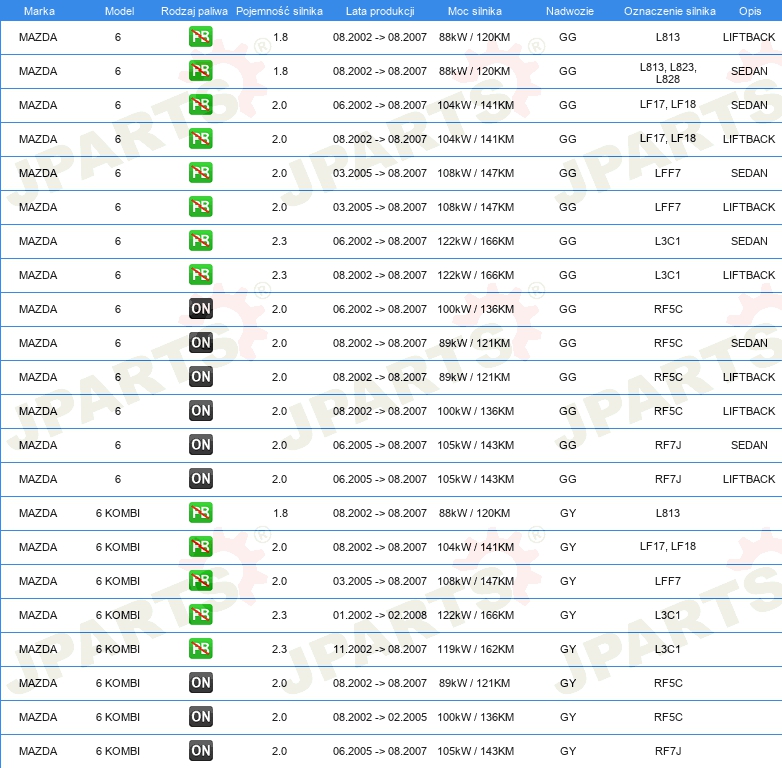782x768 pixels.
Task: Select 100kW / 136KM in RF5C Liftback row
Action: click(475, 411)
